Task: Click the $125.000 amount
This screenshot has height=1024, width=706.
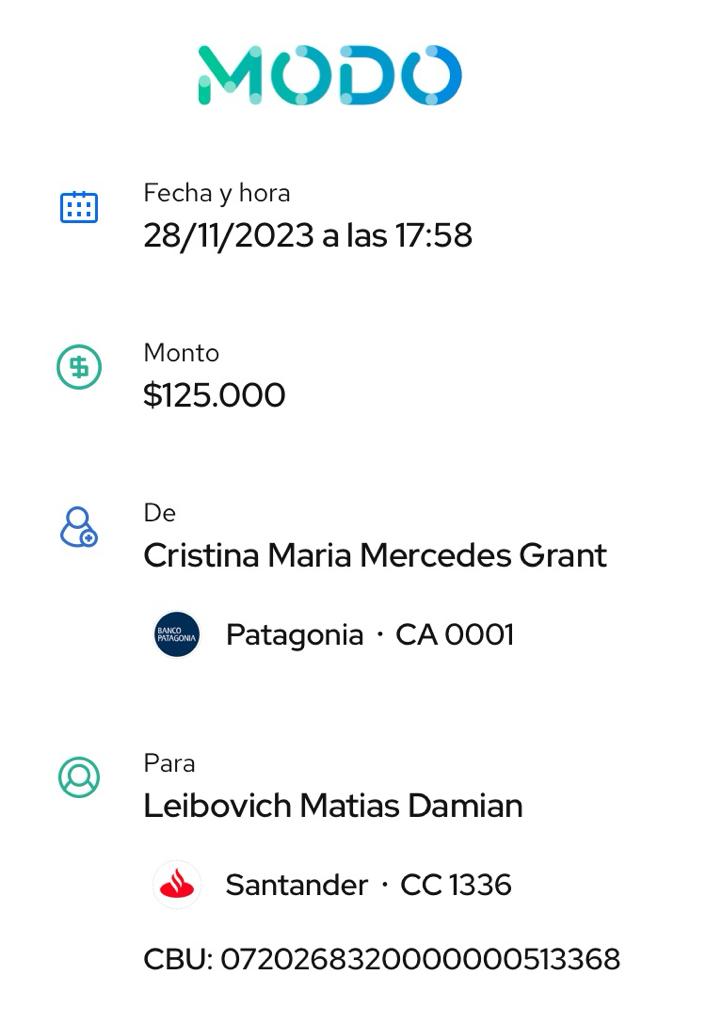Action: point(214,396)
